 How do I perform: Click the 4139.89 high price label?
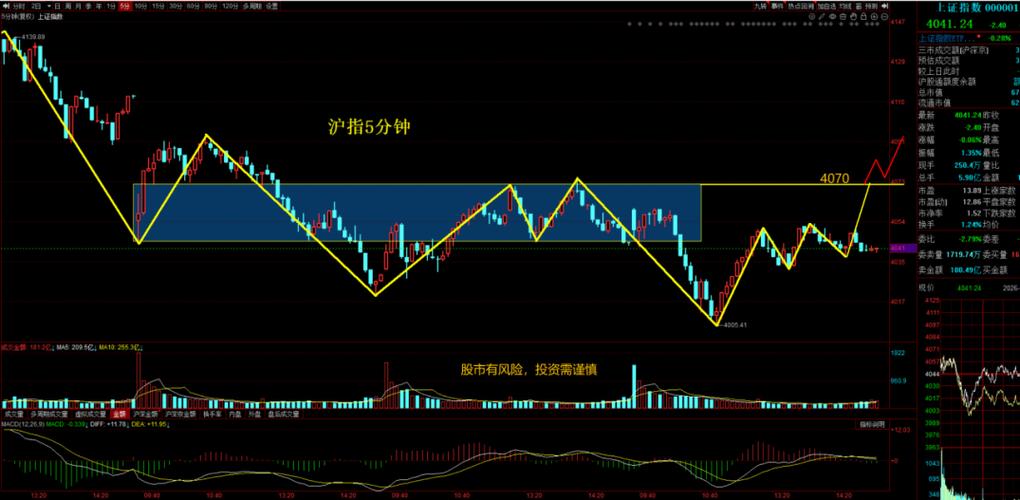point(33,37)
